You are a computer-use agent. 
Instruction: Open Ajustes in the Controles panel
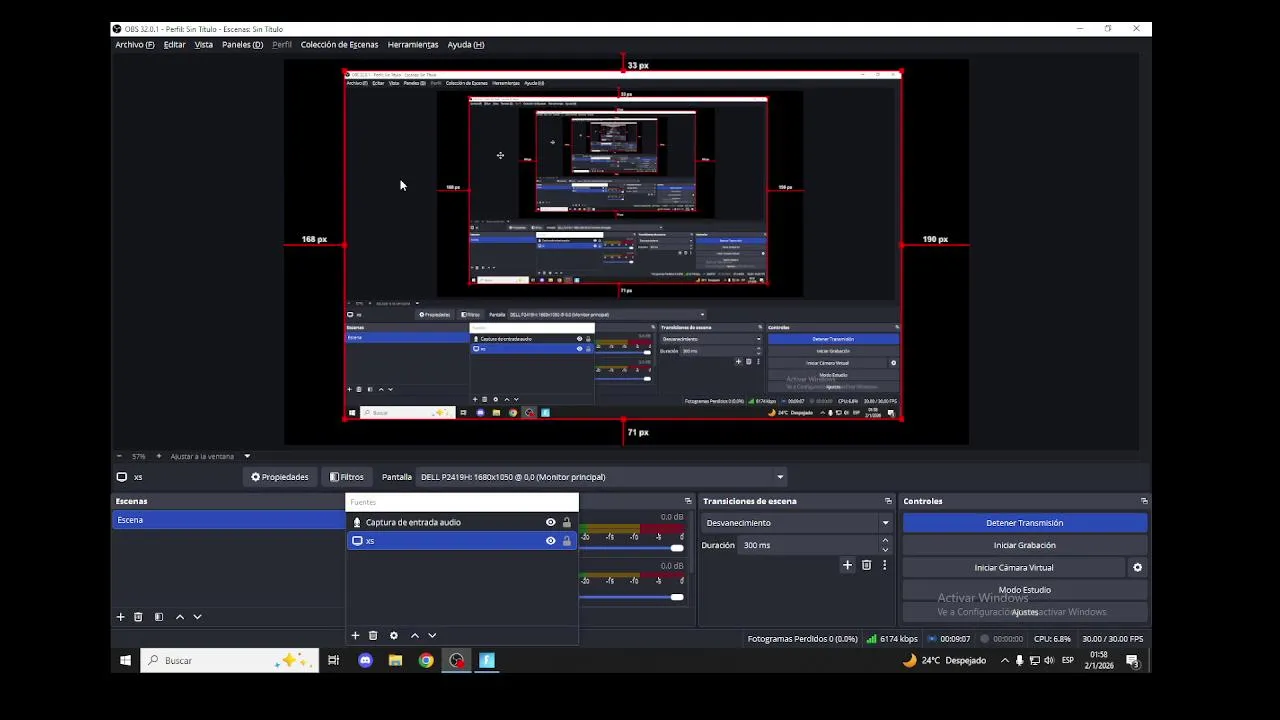coord(1024,612)
